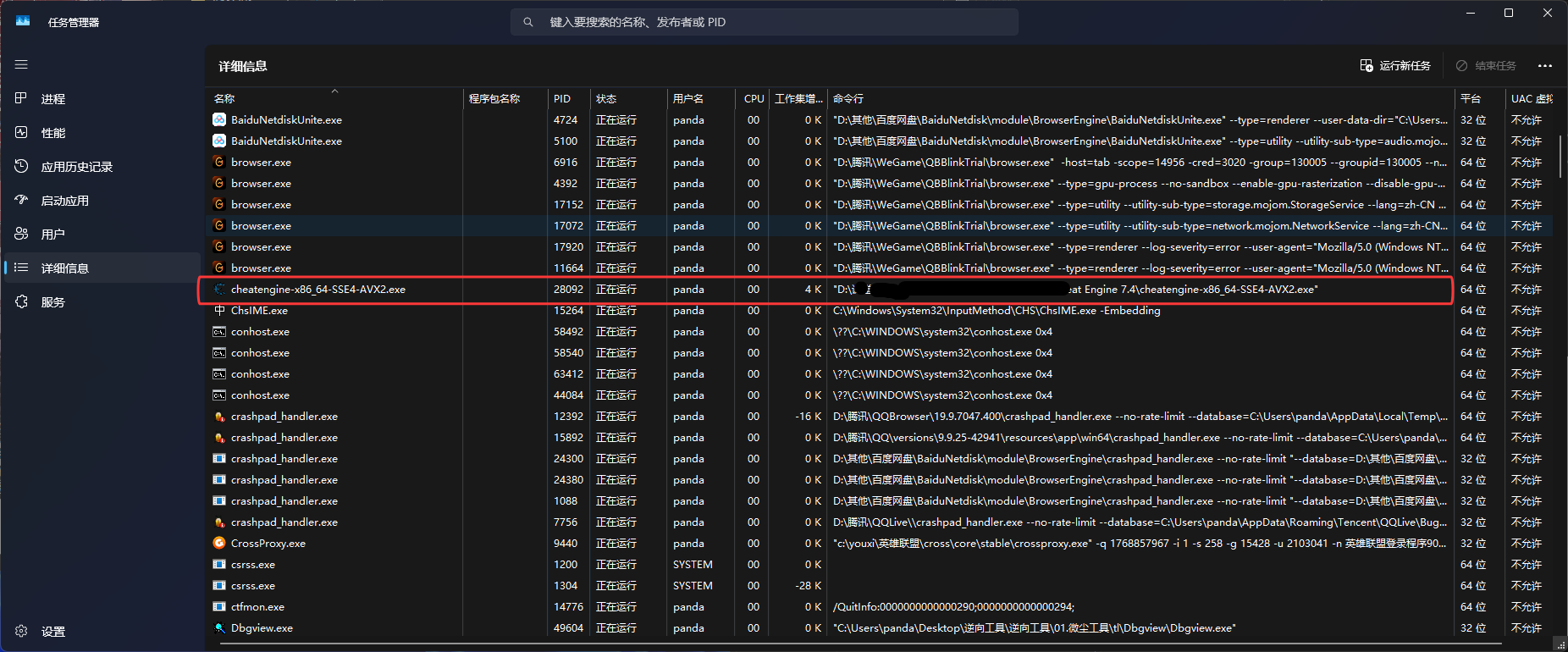This screenshot has height=652, width=1568.
Task: Click crashpad_handler.exe name with PID 1088
Action: point(284,500)
